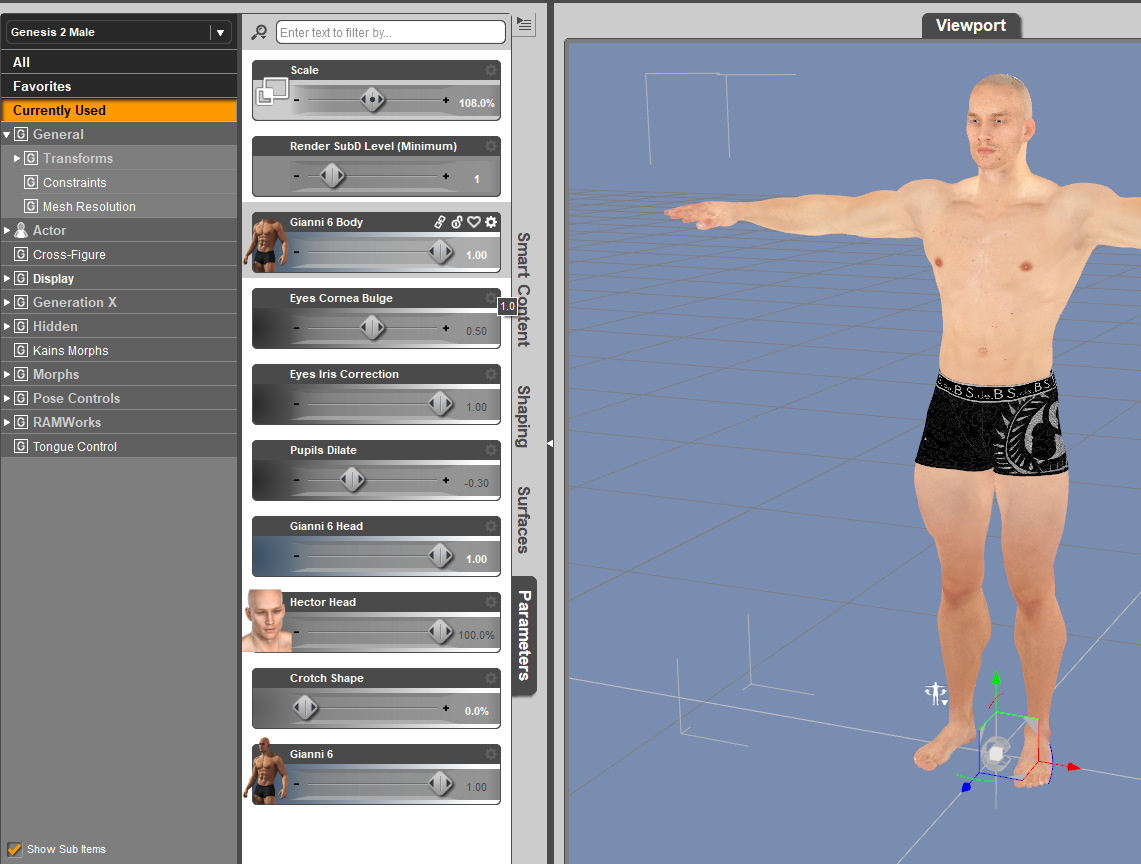Open gear for Hector Head
Image resolution: width=1141 pixels, height=864 pixels.
[491, 602]
